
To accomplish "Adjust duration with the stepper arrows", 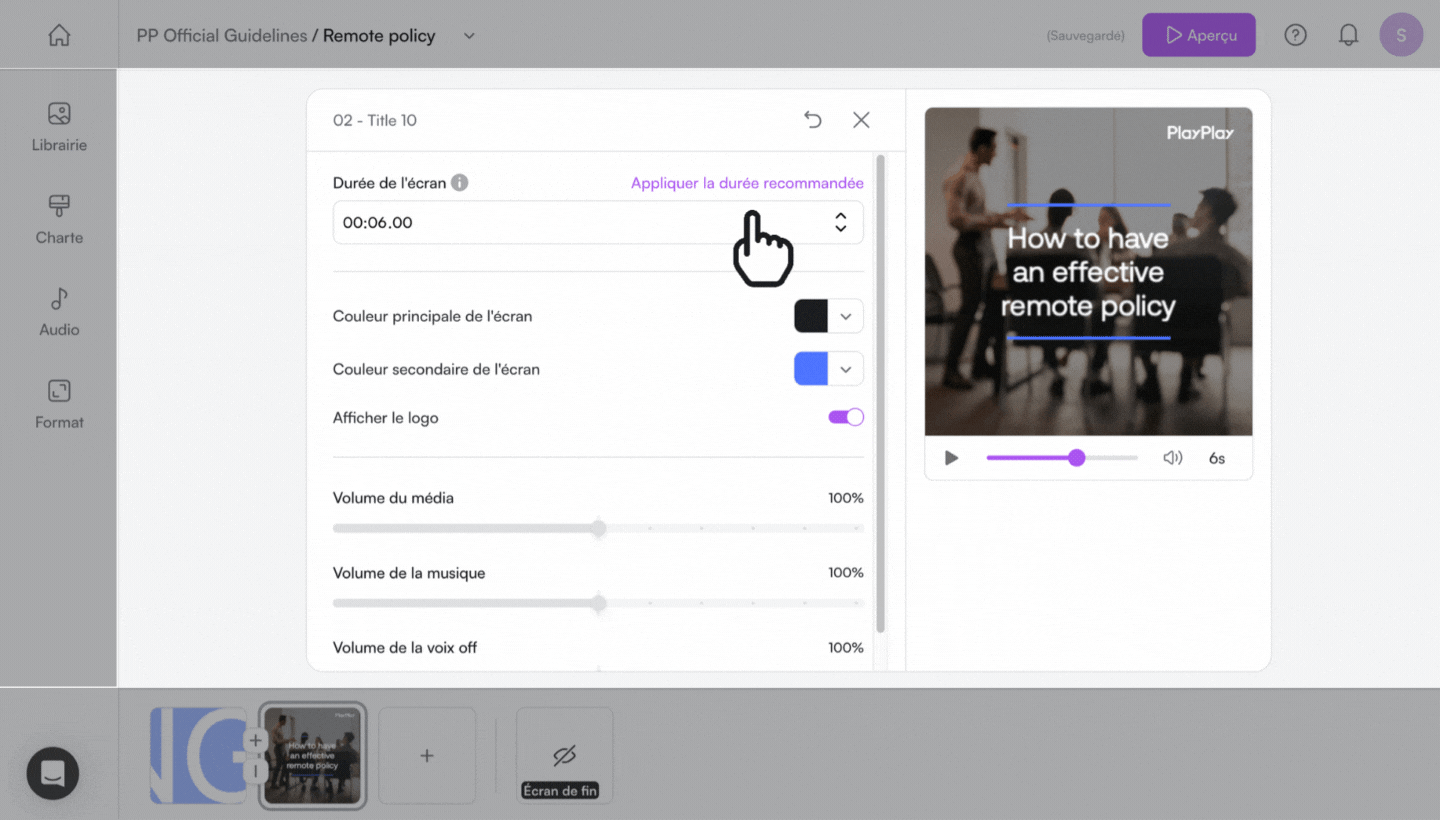I will click(841, 222).
